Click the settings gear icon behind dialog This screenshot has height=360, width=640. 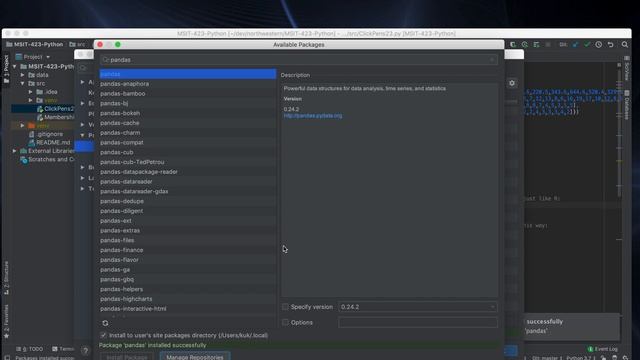[512, 83]
